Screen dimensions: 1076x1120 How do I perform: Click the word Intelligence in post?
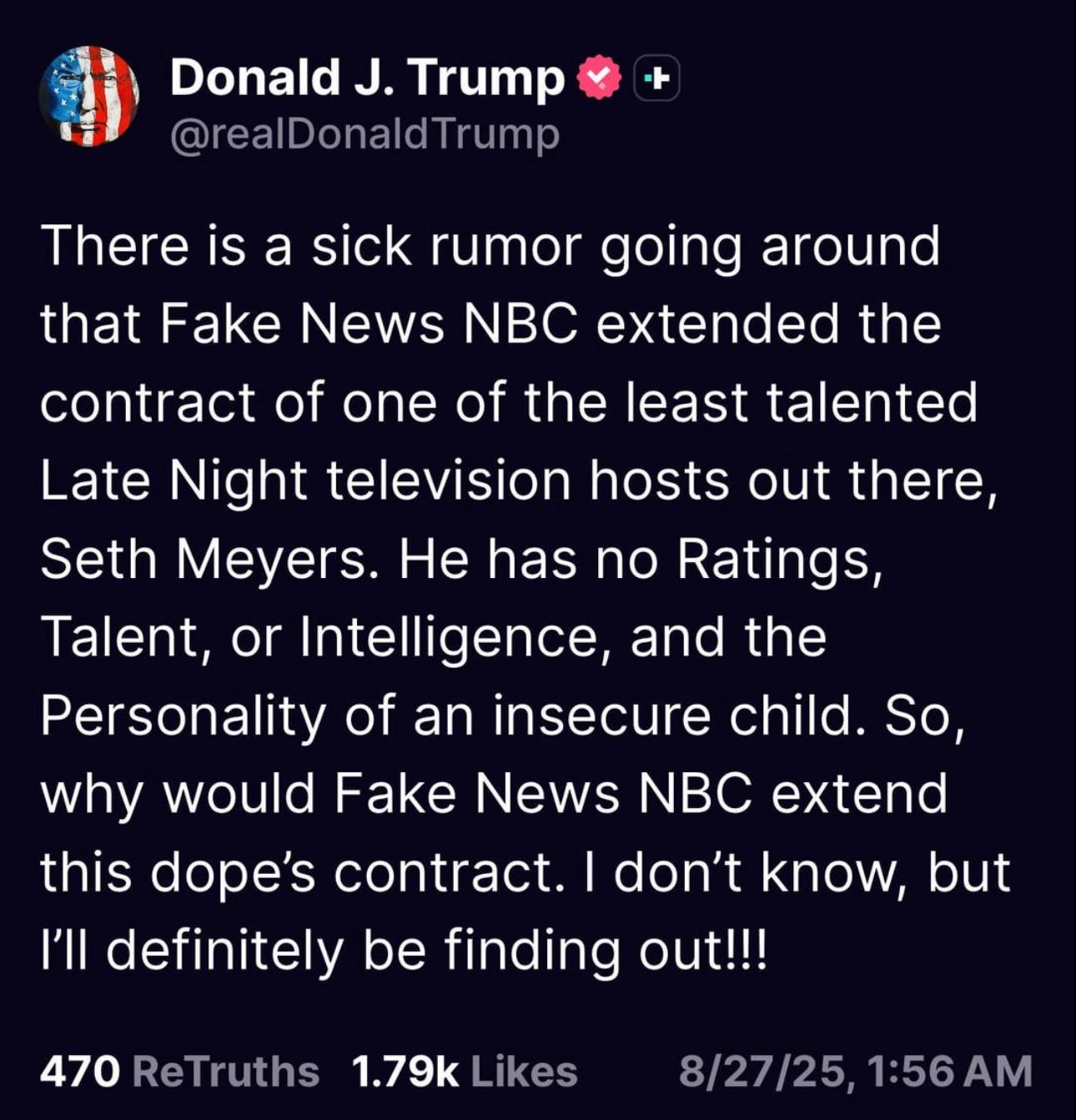[x=450, y=638]
